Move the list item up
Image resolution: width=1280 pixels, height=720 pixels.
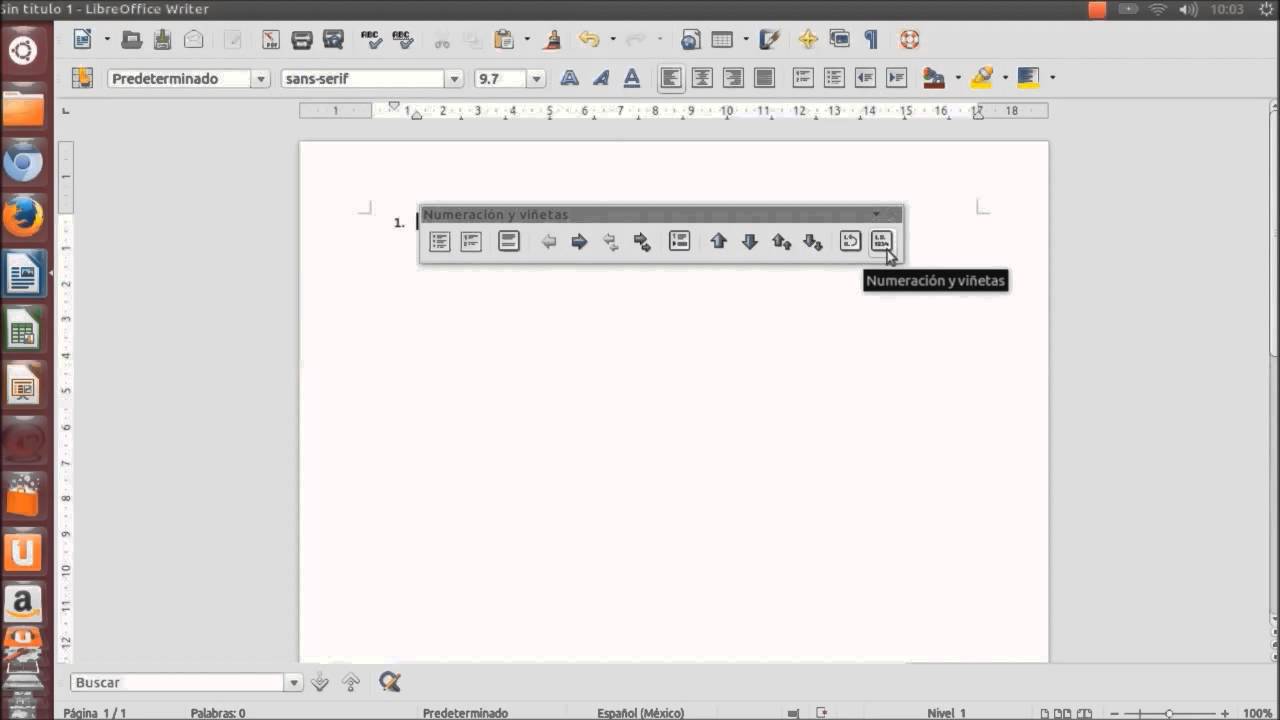point(718,241)
